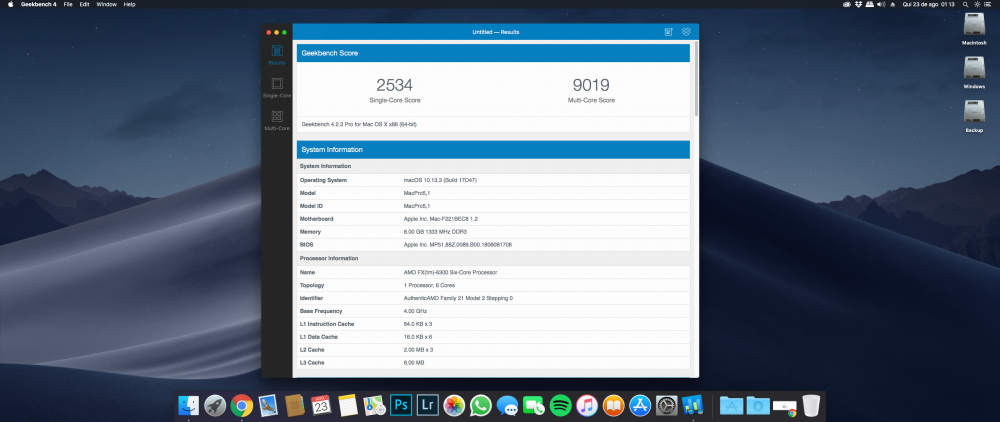The height and width of the screenshot is (422, 1000).
Task: Click the Topology 1 Processor, 6 Cores row
Action: click(493, 286)
